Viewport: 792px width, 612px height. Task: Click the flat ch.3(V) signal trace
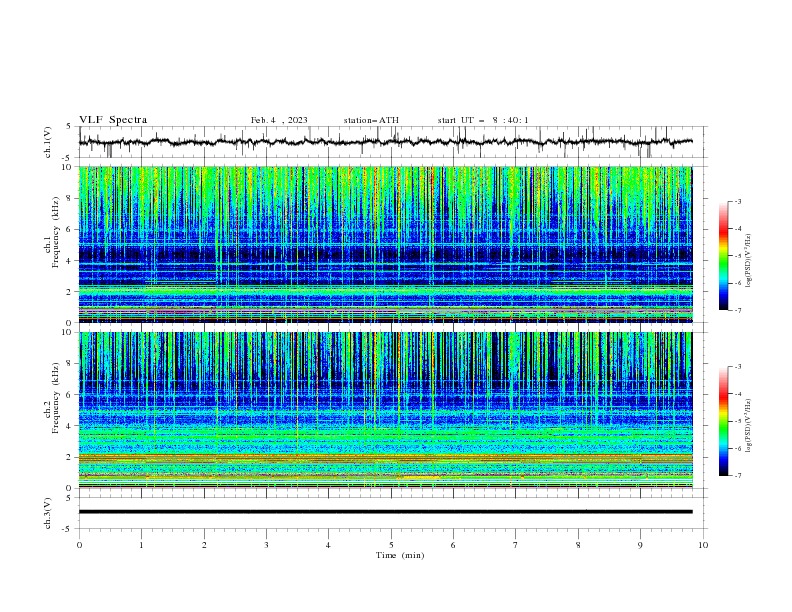[x=386, y=512]
